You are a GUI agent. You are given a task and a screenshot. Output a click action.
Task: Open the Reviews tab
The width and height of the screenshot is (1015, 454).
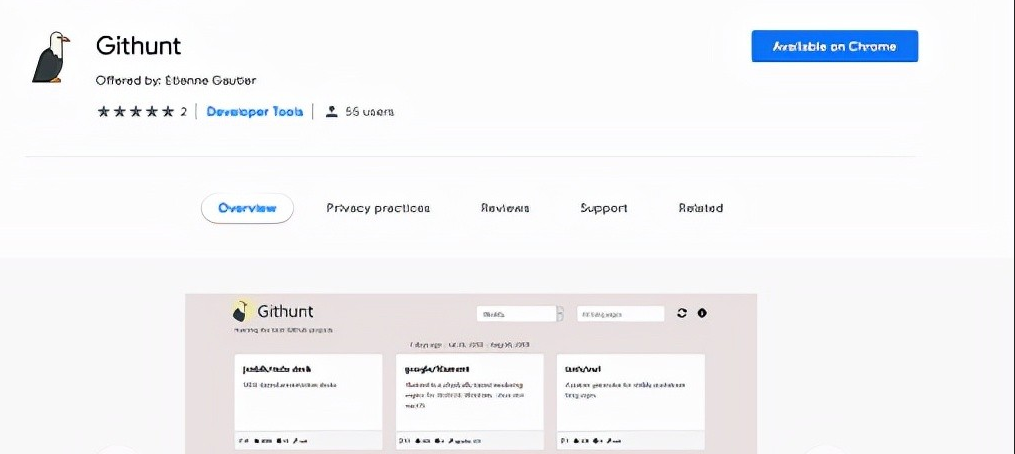505,208
